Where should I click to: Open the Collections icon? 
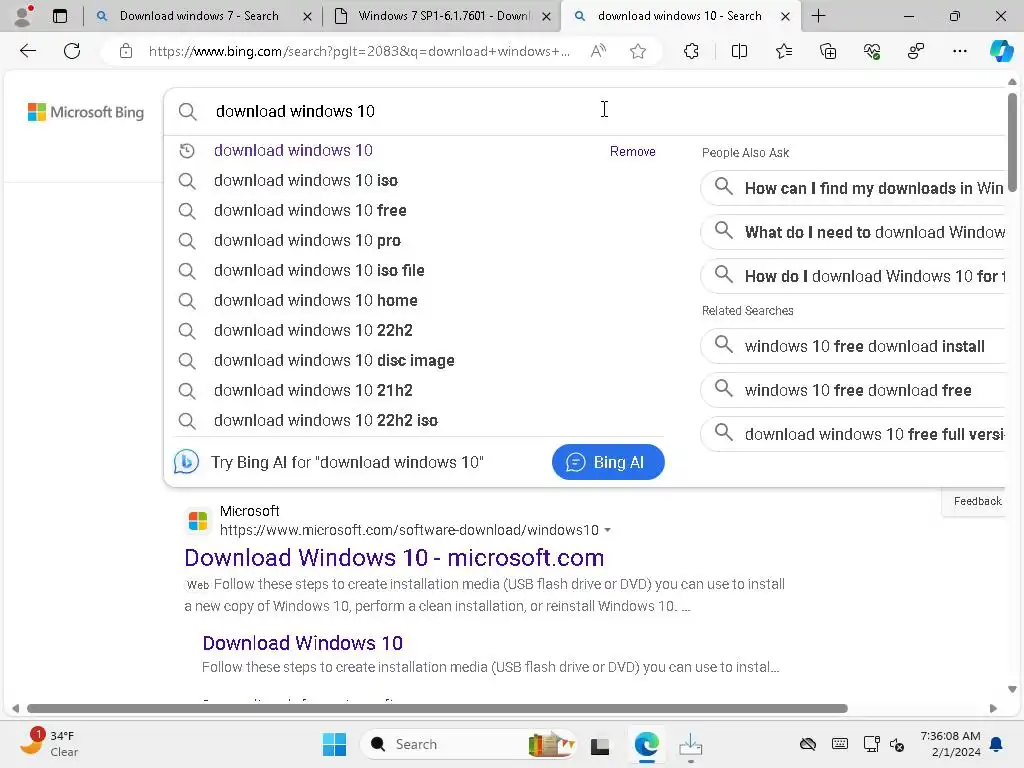tap(827, 51)
